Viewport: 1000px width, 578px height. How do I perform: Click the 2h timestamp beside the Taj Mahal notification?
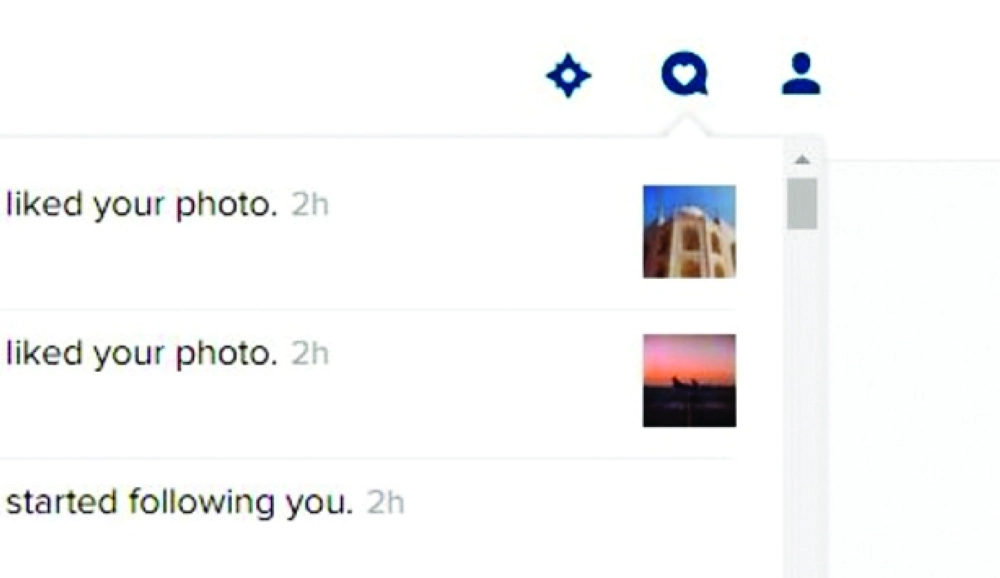click(310, 205)
